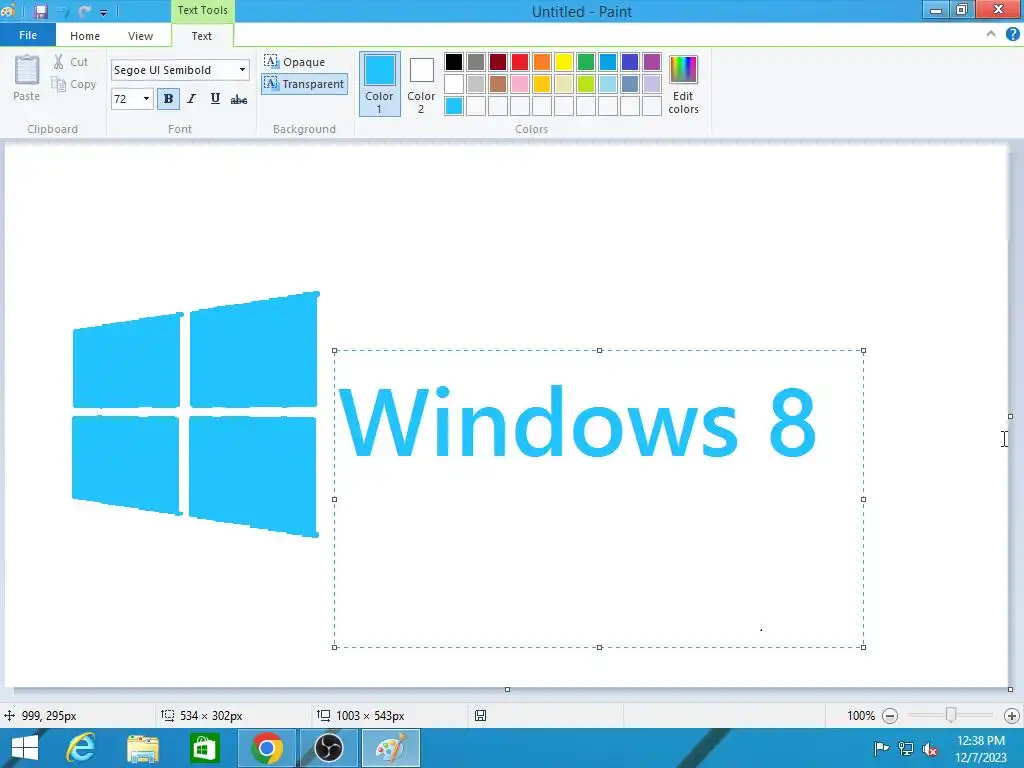Open the Quick Access Toolbar customize arrow
The height and width of the screenshot is (768, 1024).
(x=103, y=12)
